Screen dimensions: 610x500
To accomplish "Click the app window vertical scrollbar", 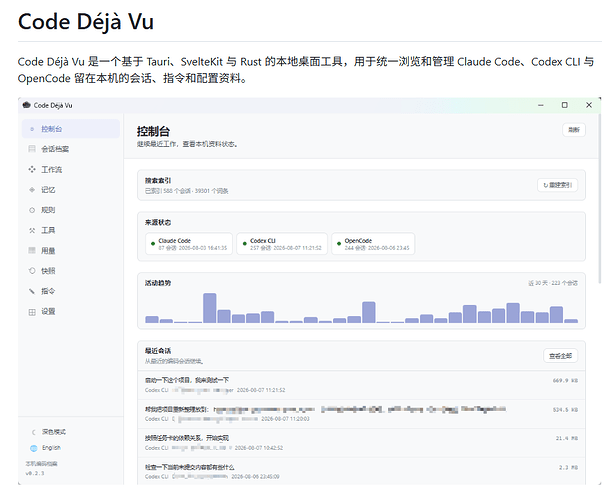I will 599,198.
